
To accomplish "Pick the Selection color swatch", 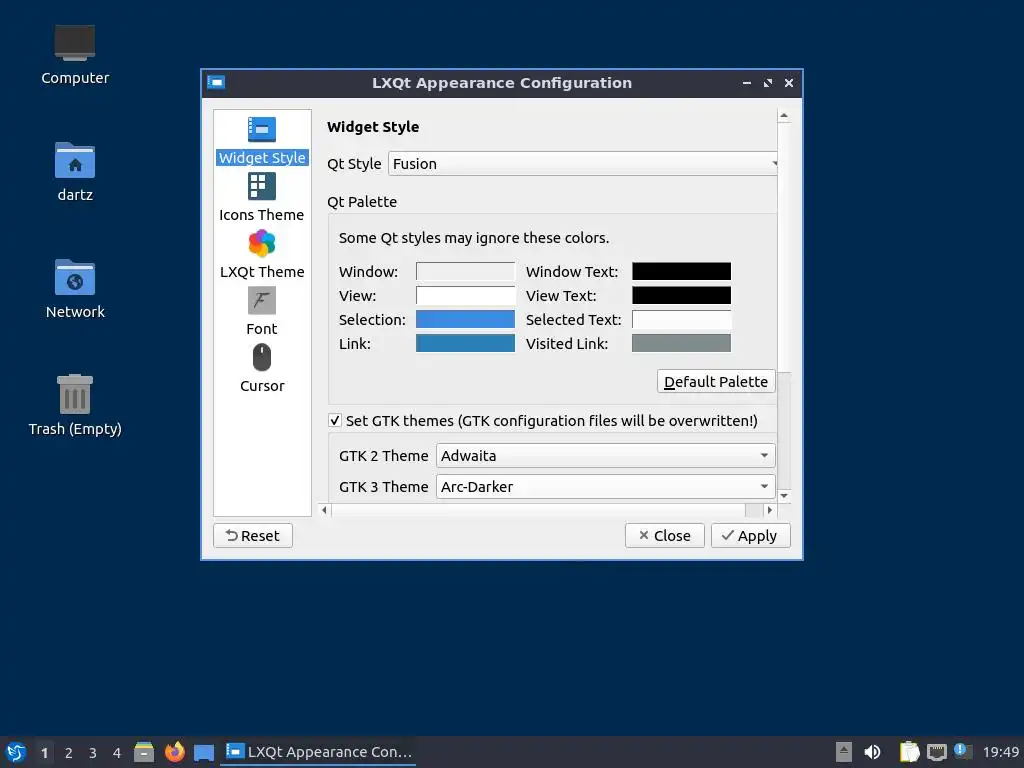I will point(465,319).
